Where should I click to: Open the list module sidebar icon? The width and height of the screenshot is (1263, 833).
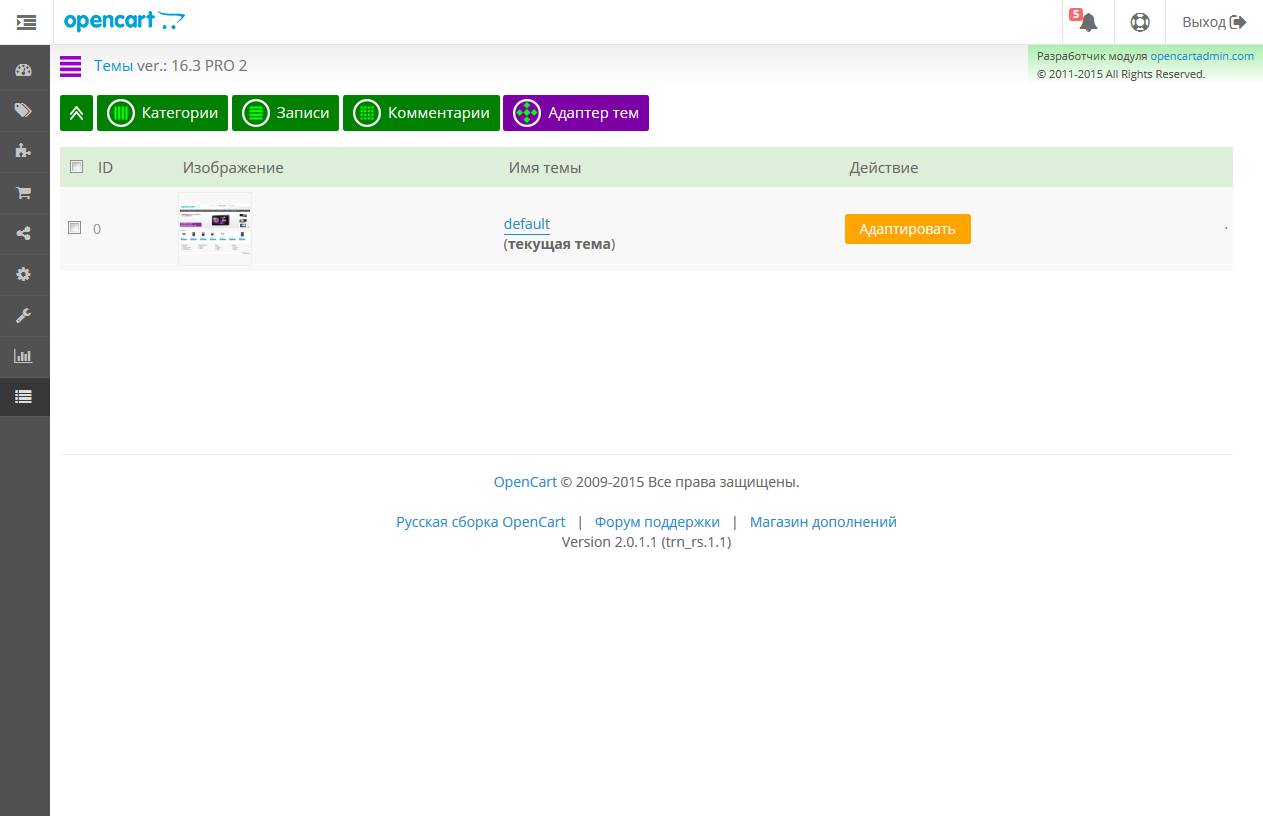[24, 397]
